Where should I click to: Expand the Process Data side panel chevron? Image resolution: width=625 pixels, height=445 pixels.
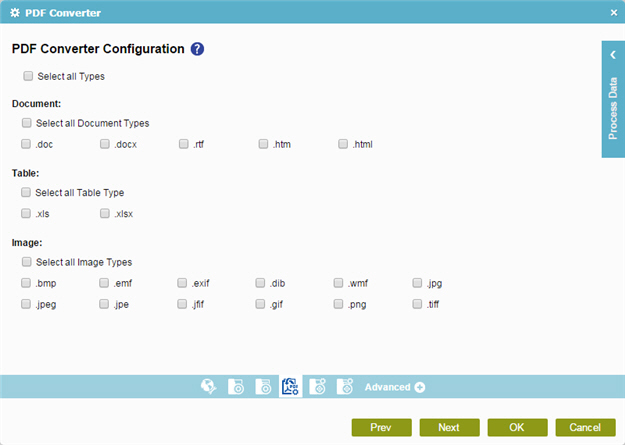[613, 55]
